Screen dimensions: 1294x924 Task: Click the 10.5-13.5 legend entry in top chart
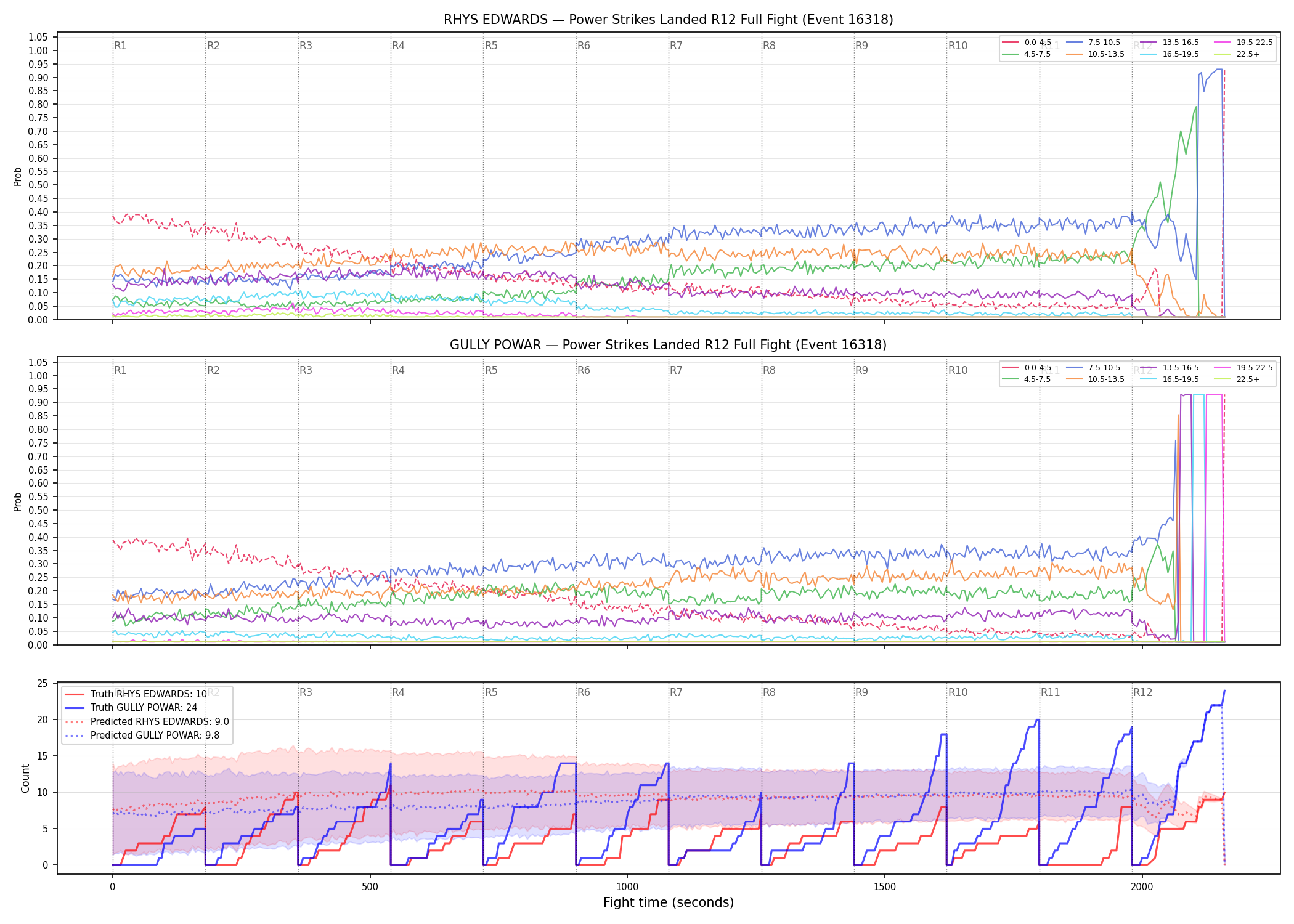click(x=1097, y=54)
